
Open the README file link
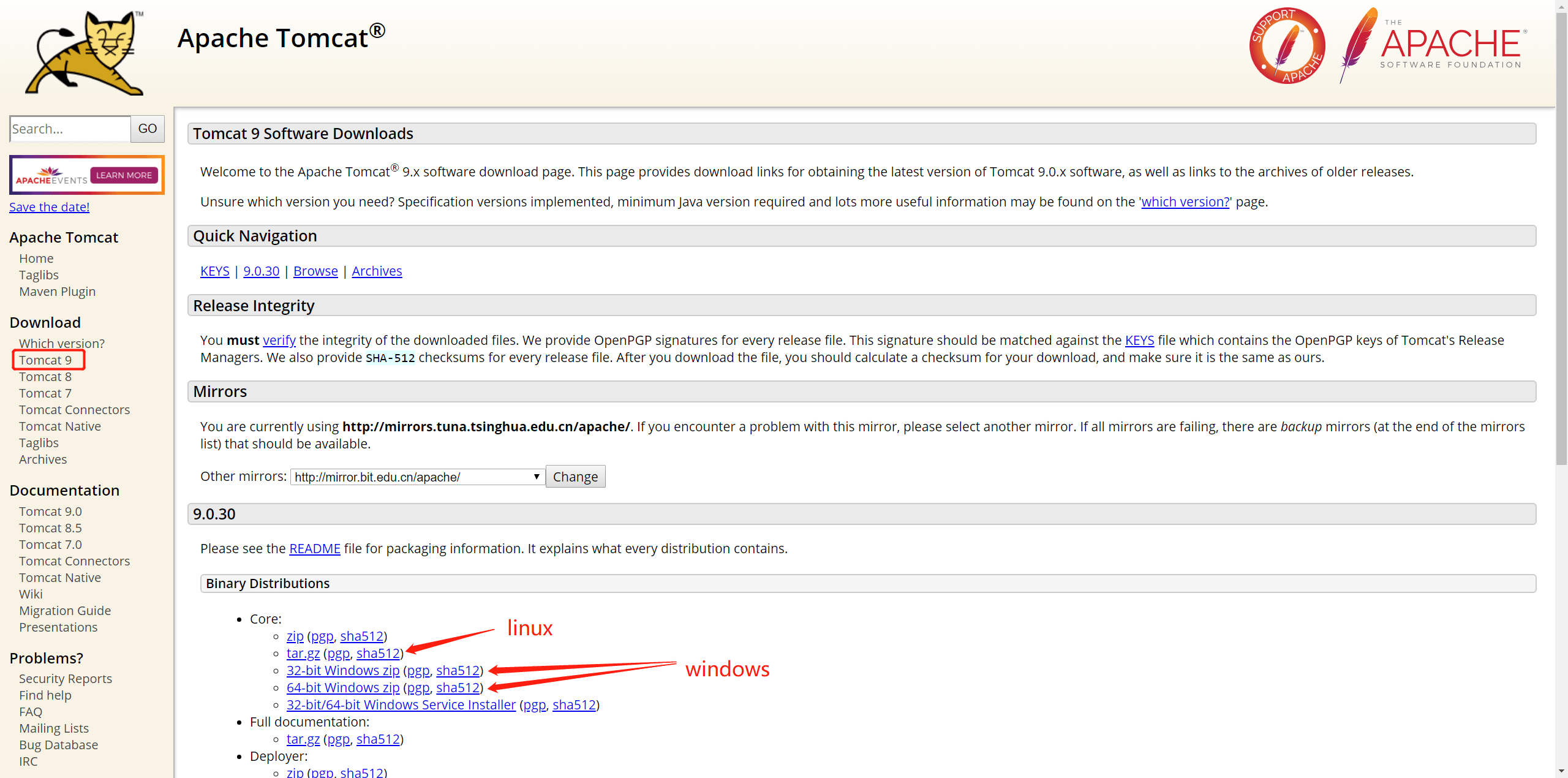pos(315,549)
